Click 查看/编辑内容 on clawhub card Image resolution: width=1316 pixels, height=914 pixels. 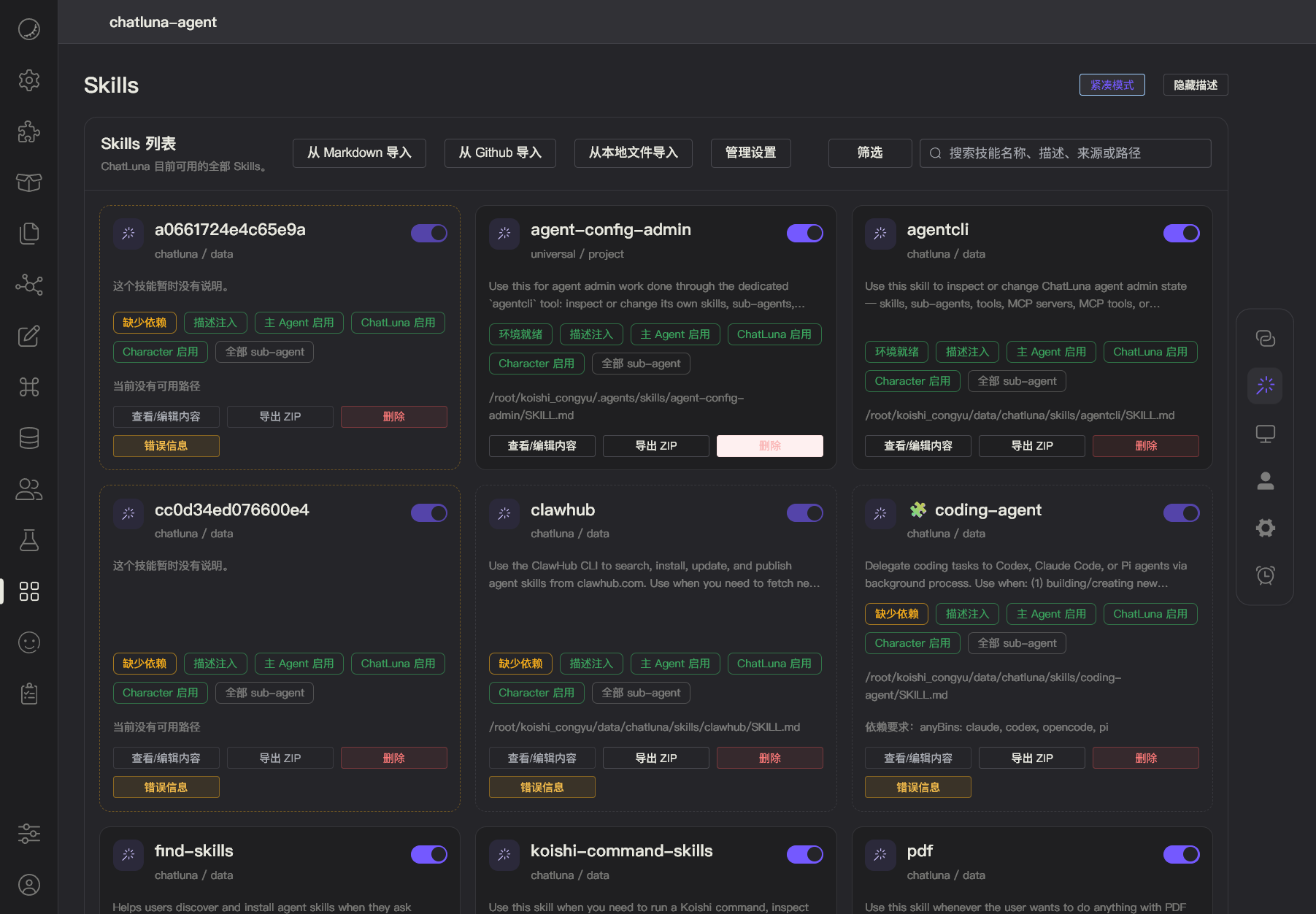(x=542, y=758)
